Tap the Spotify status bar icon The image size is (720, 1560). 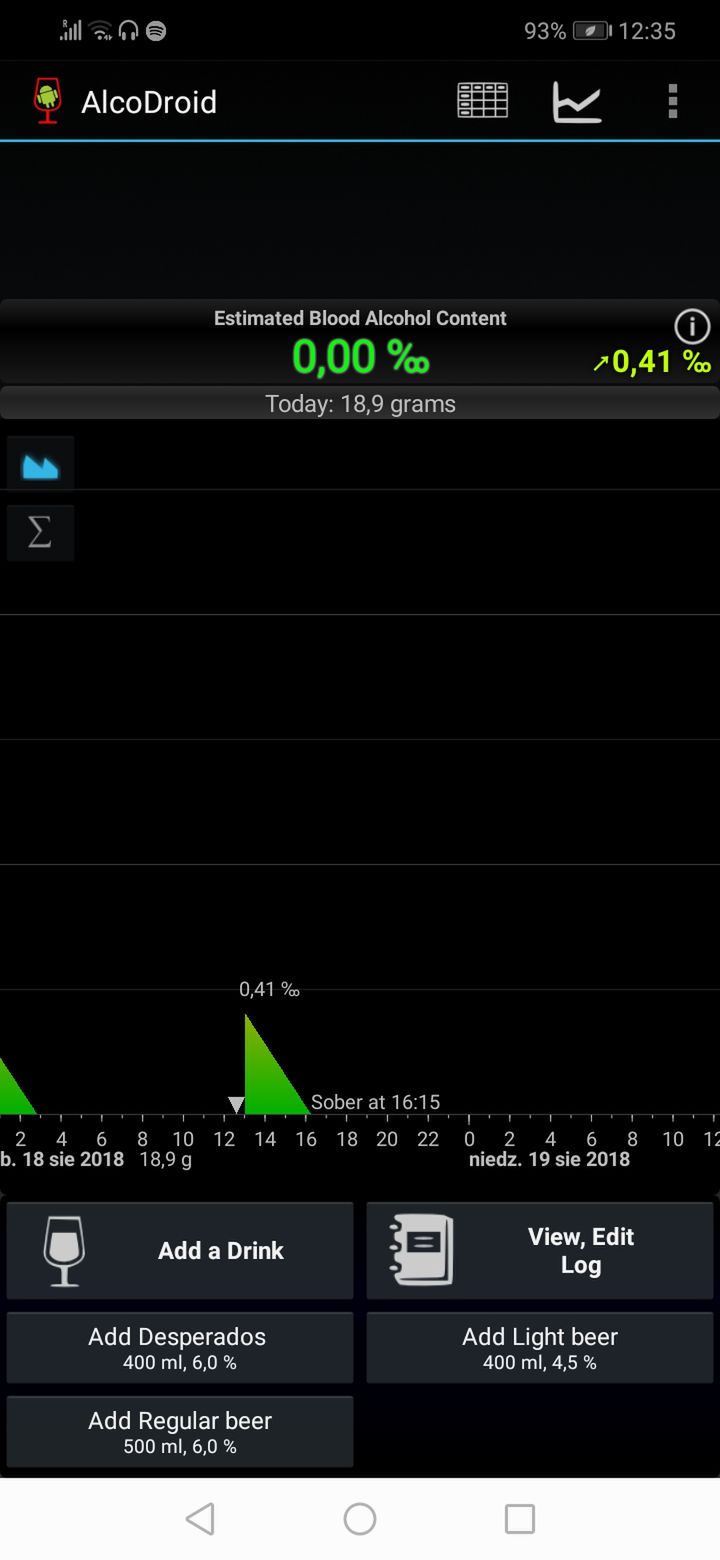[156, 31]
